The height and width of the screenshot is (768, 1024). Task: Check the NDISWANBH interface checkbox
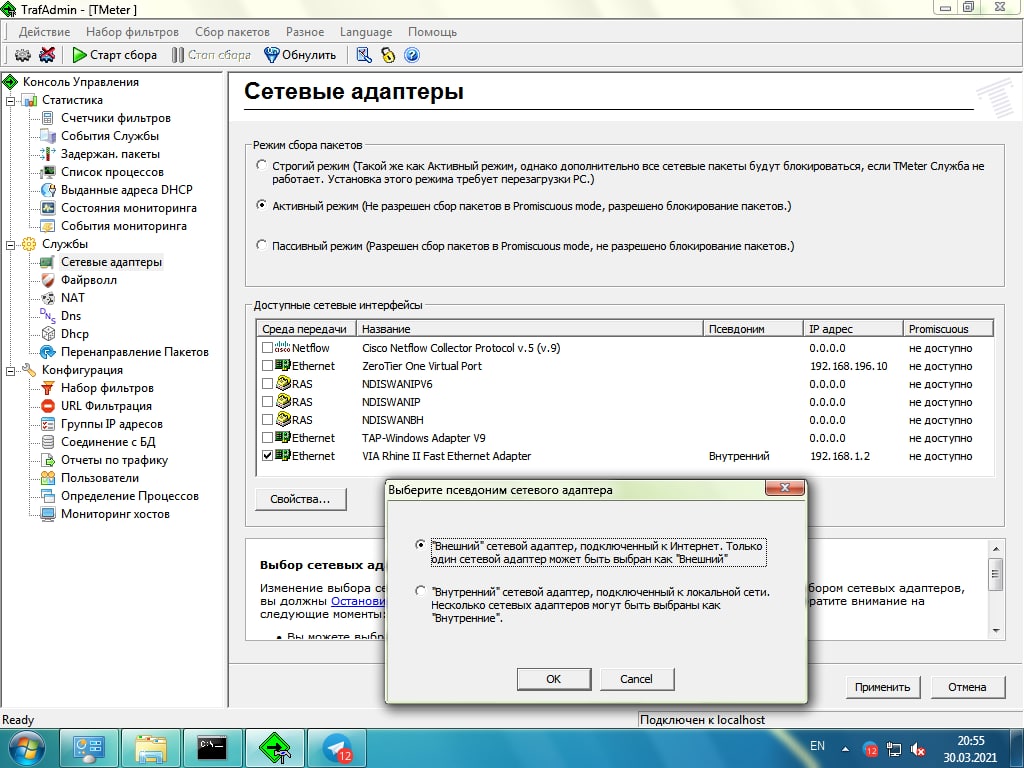(x=267, y=419)
